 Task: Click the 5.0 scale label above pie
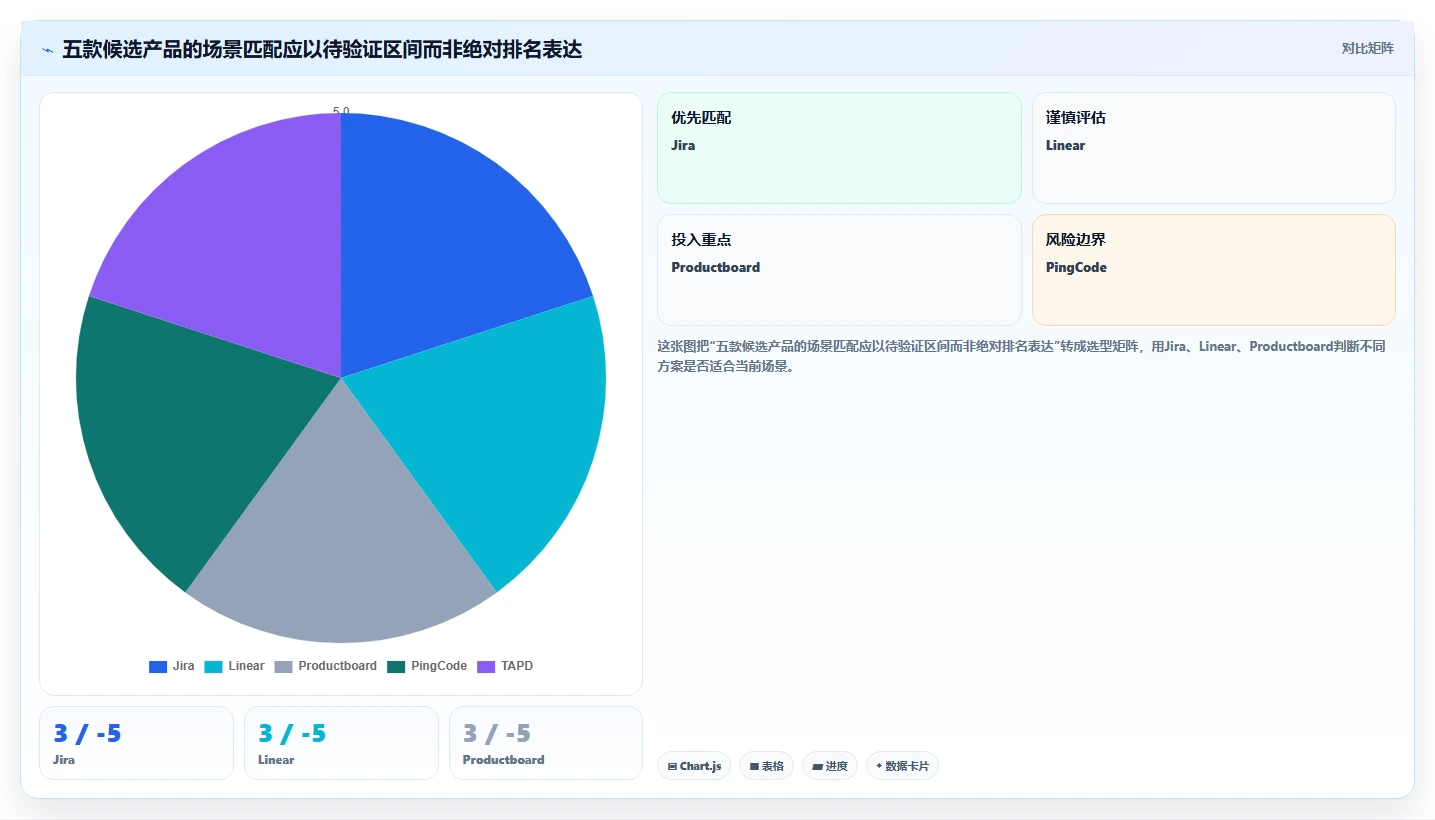point(341,111)
